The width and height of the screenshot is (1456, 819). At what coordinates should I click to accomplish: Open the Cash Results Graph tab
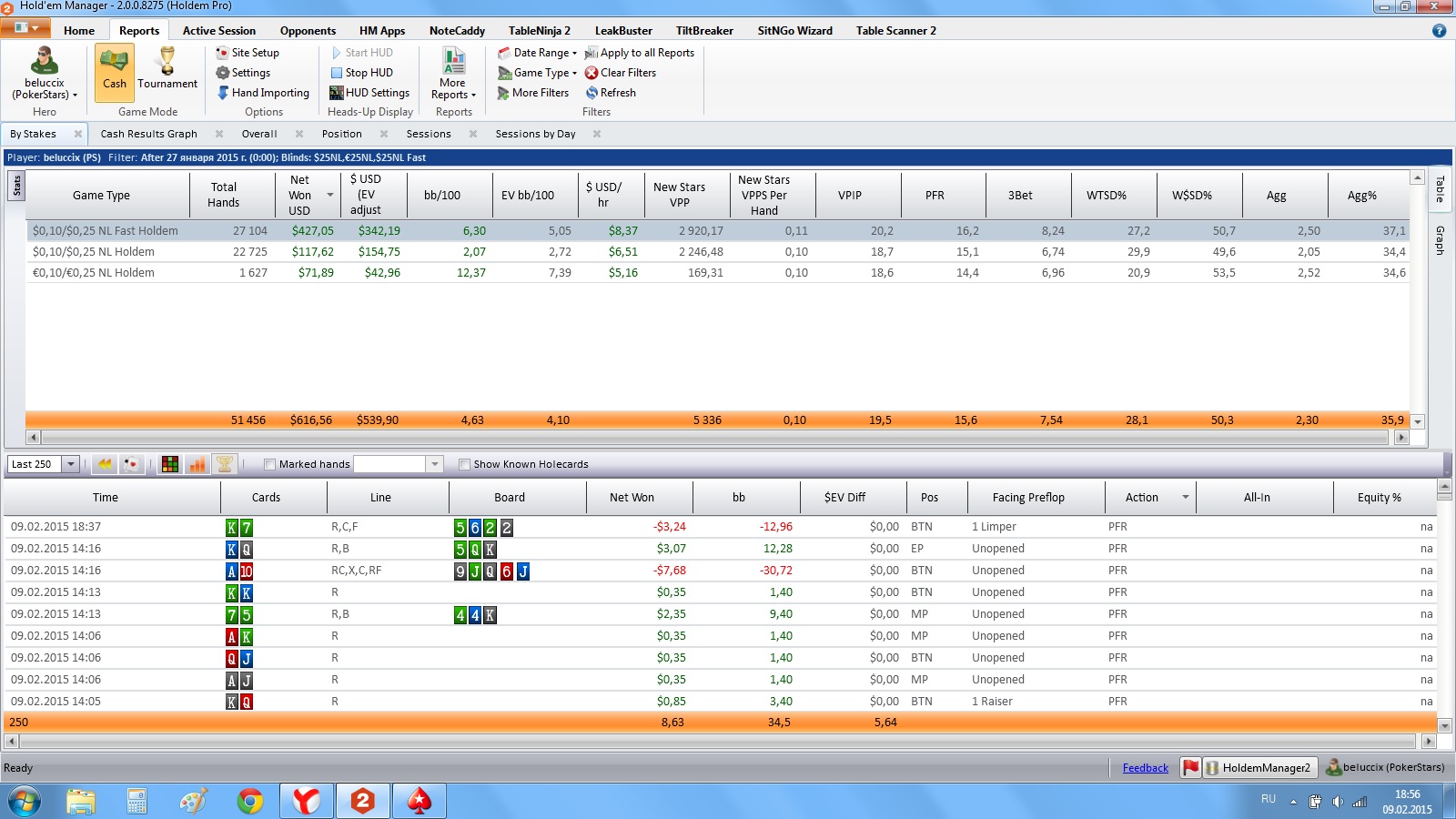coord(148,134)
